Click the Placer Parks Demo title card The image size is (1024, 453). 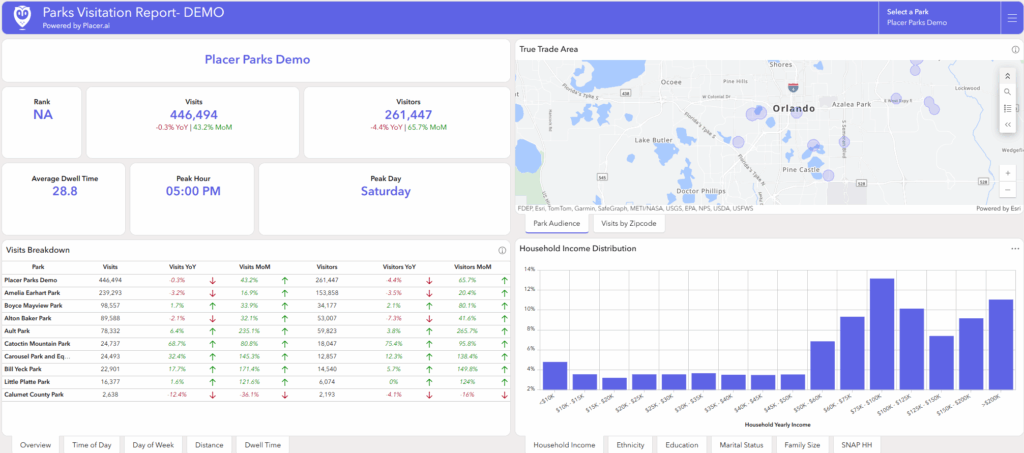coord(256,60)
